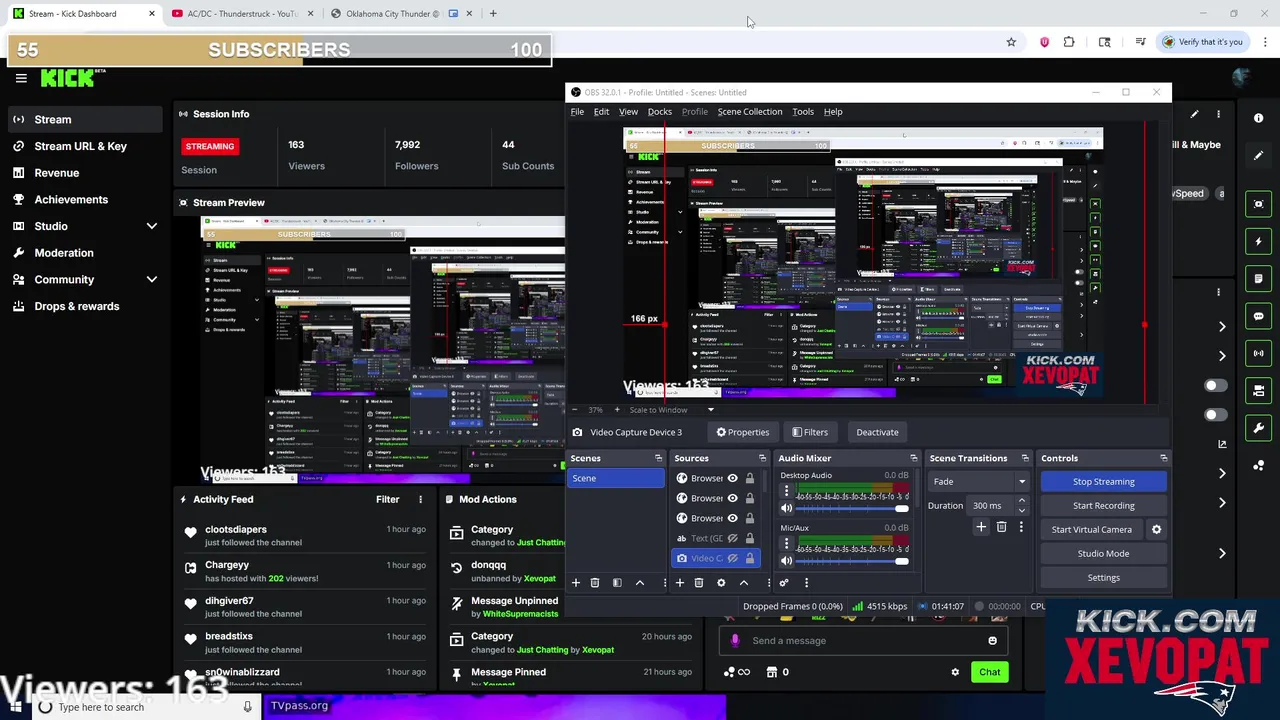Screen dimensions: 1280x720
Task: Toggle visibility of Video Capture source
Action: tap(732, 558)
